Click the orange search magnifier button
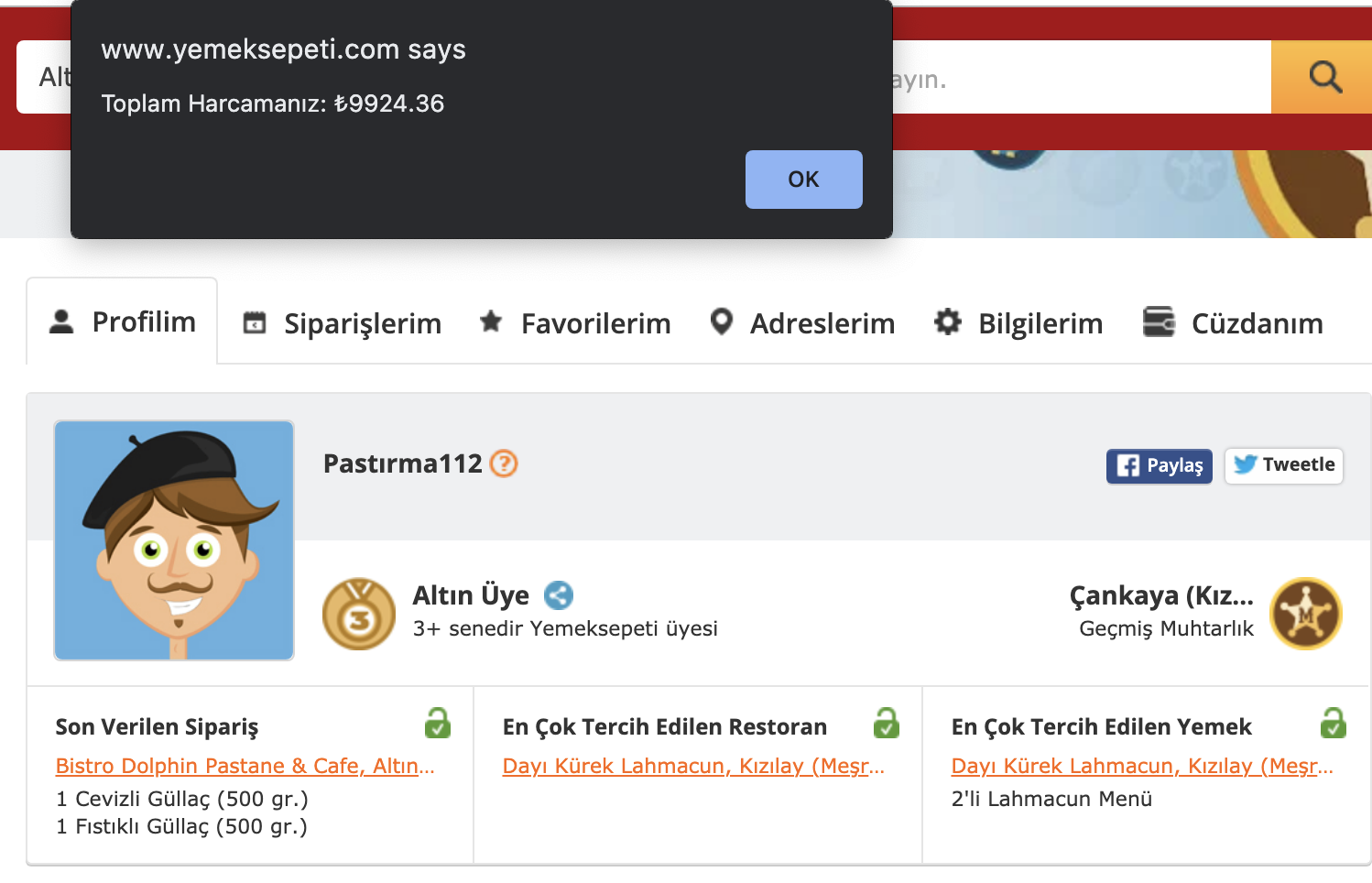This screenshot has width=1372, height=883. click(1322, 77)
